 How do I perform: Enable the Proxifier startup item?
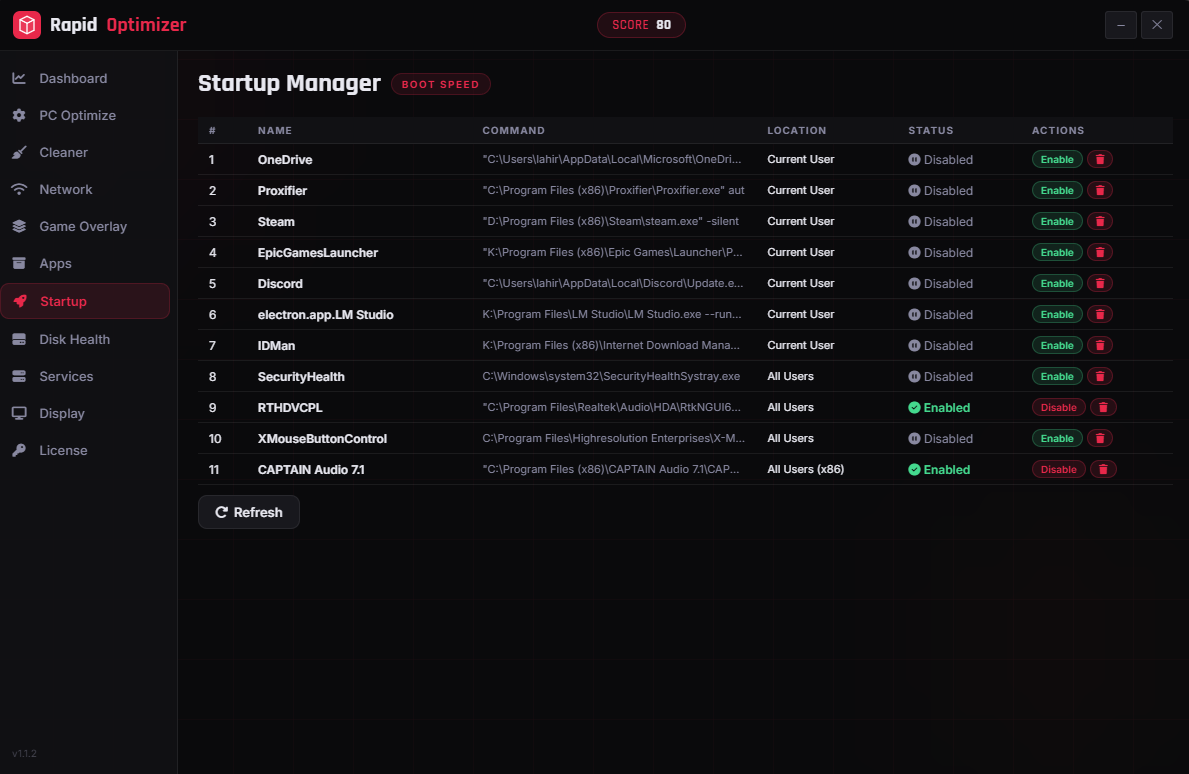(1057, 190)
